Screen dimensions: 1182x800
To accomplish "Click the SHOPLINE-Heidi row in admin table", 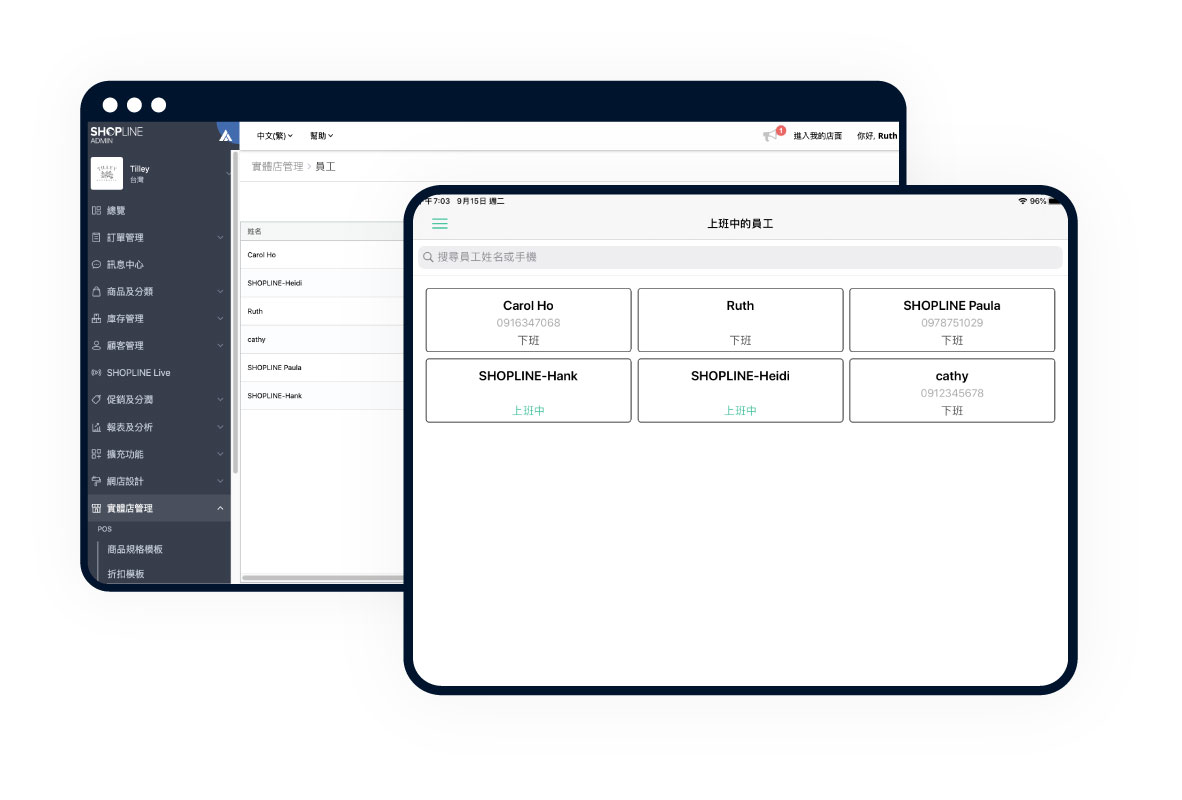I will pos(321,283).
